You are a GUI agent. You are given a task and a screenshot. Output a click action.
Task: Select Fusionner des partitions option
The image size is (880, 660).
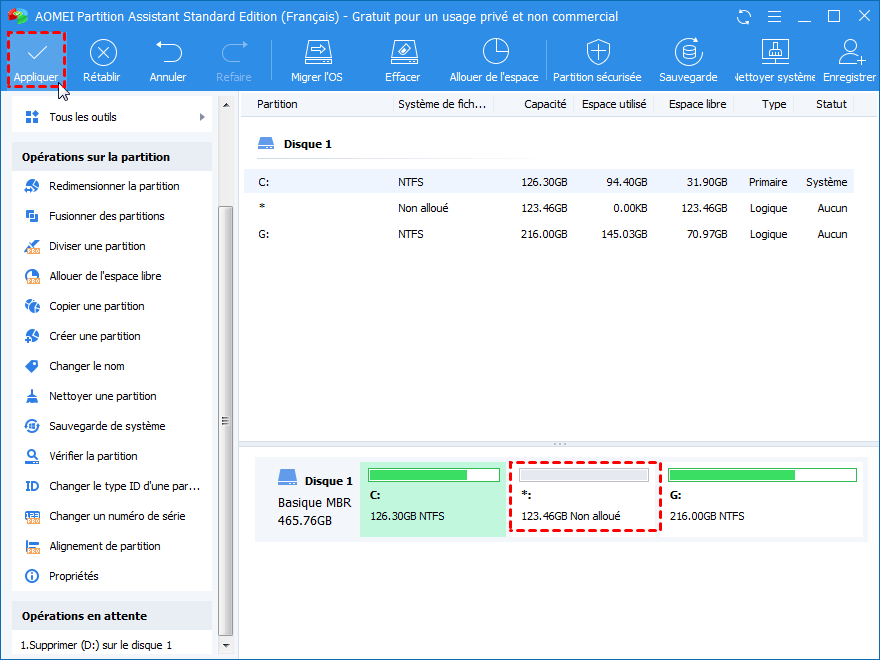pyautogui.click(x=106, y=216)
